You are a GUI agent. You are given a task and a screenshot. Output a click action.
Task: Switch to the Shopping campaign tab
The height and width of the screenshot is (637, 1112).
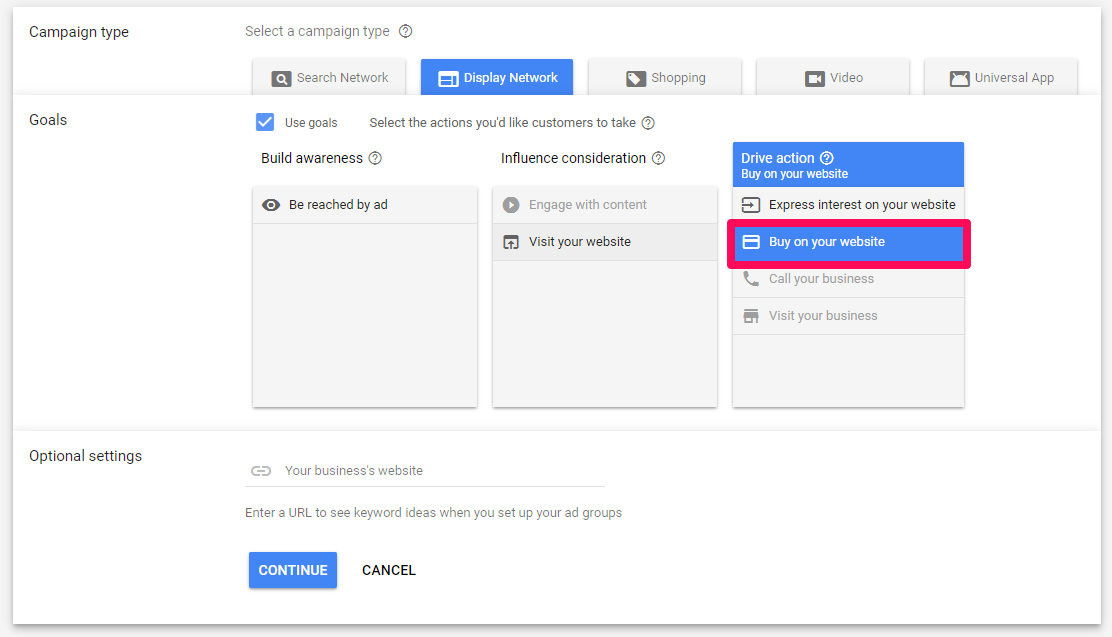(665, 77)
